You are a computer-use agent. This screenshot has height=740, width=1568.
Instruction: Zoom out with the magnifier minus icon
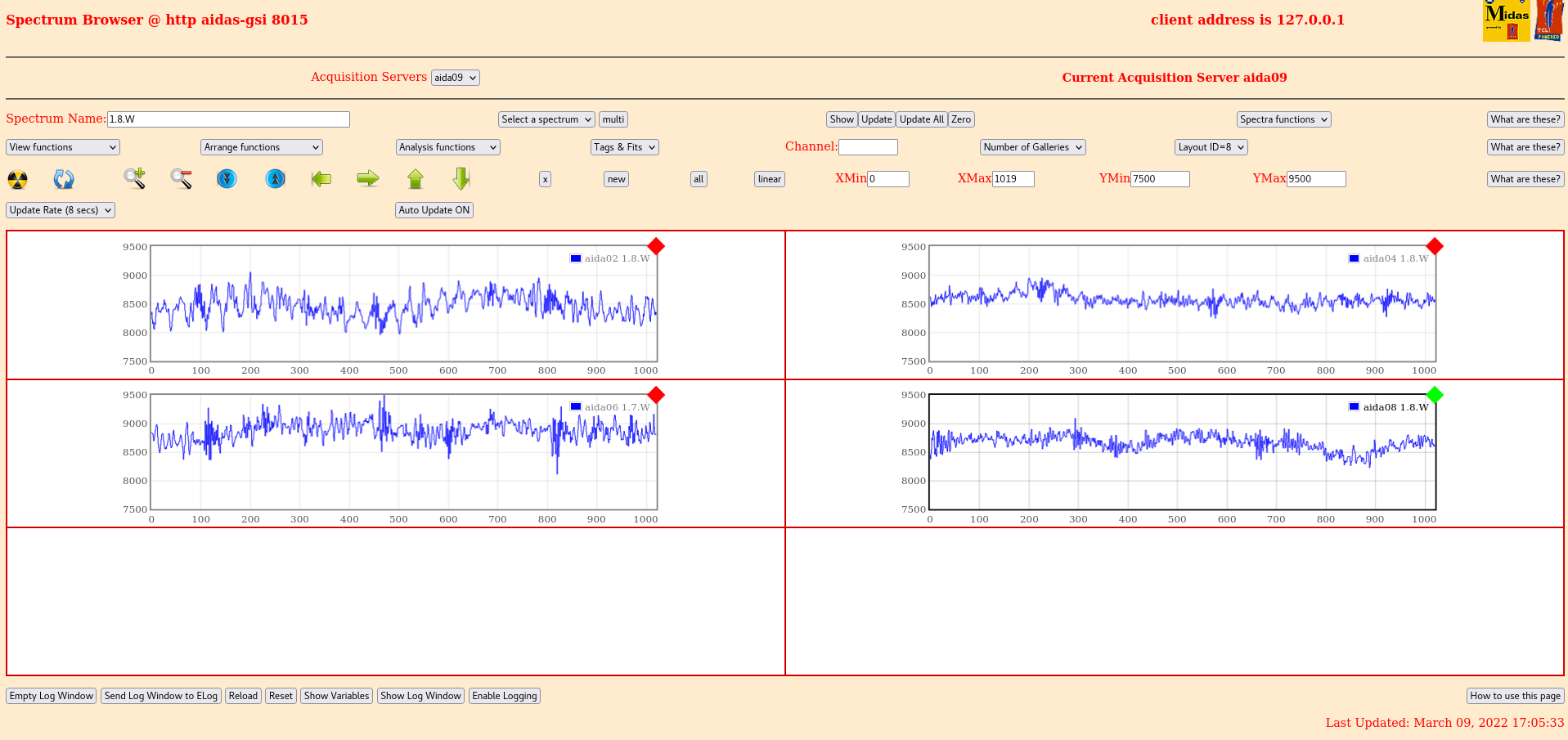[x=181, y=178]
